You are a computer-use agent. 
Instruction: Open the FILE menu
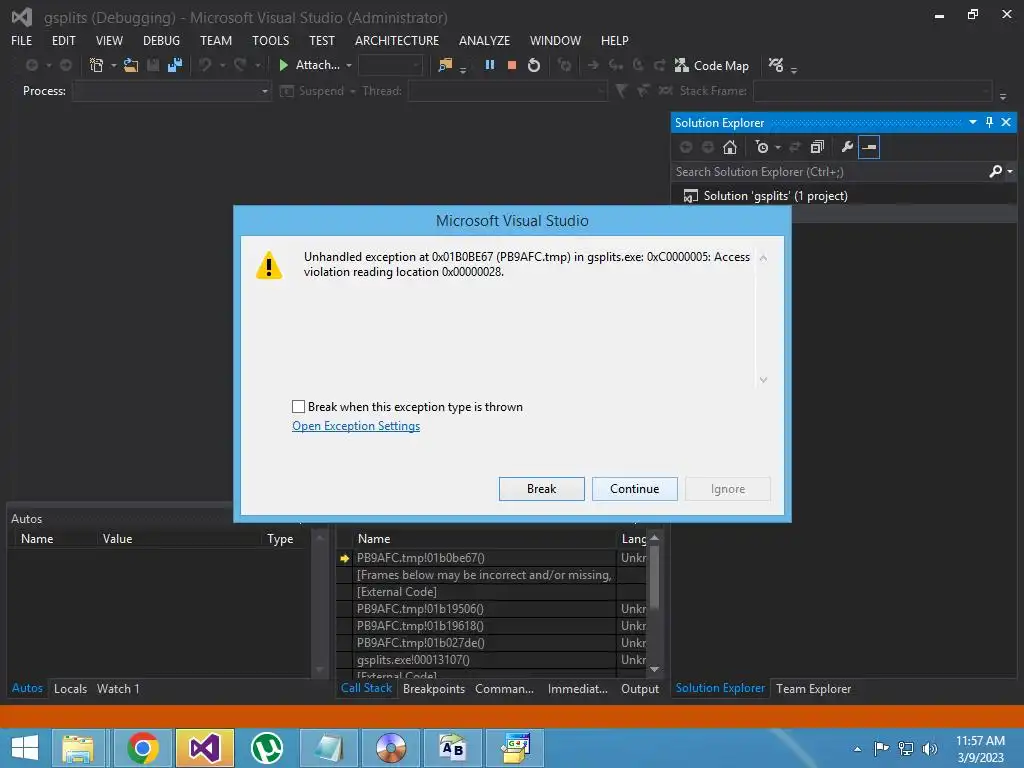pos(22,40)
